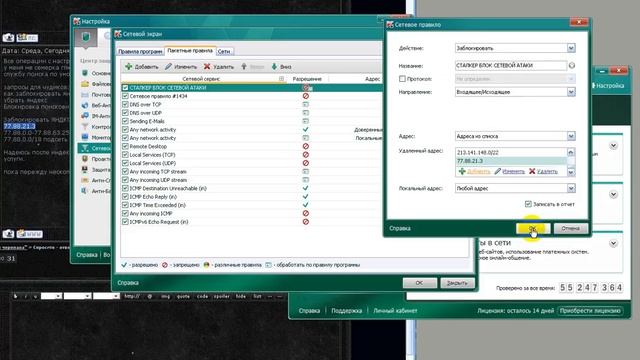The width and height of the screenshot is (640, 360).
Task: Click the pencil Изменить icon in packet rules toolbar
Action: tap(168, 67)
